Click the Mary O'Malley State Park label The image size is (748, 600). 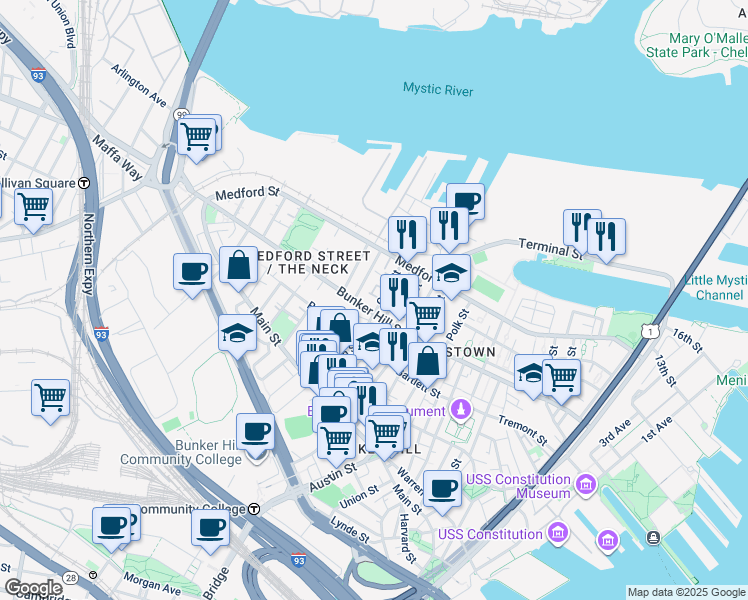[x=696, y=45]
